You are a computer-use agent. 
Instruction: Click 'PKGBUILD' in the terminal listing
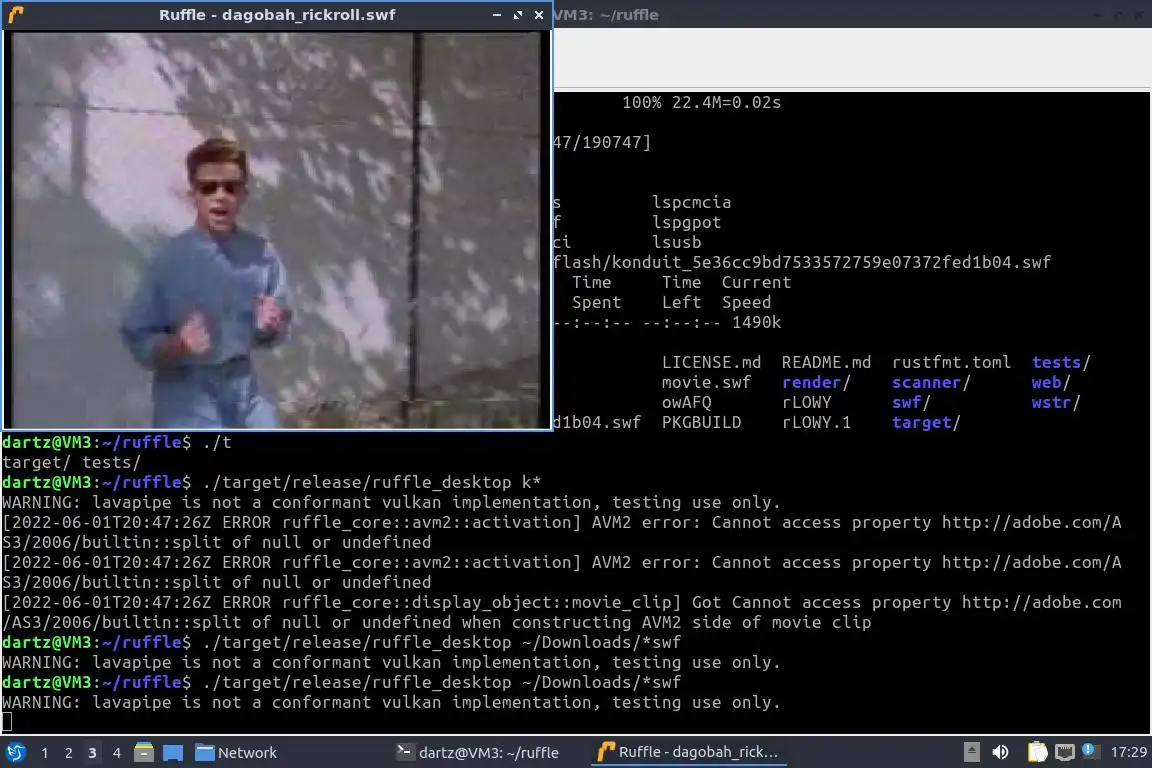point(701,423)
